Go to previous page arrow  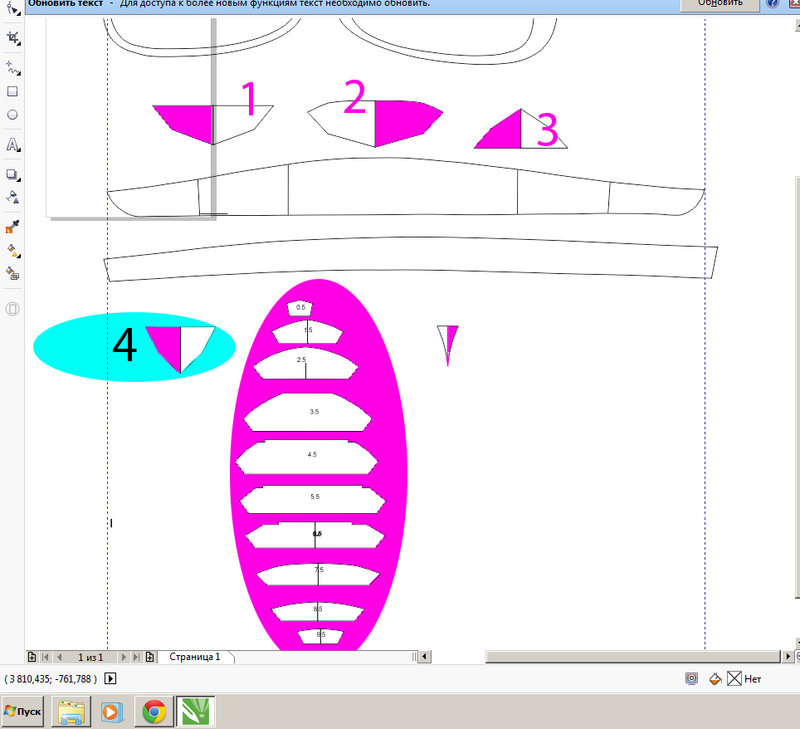(x=60, y=657)
